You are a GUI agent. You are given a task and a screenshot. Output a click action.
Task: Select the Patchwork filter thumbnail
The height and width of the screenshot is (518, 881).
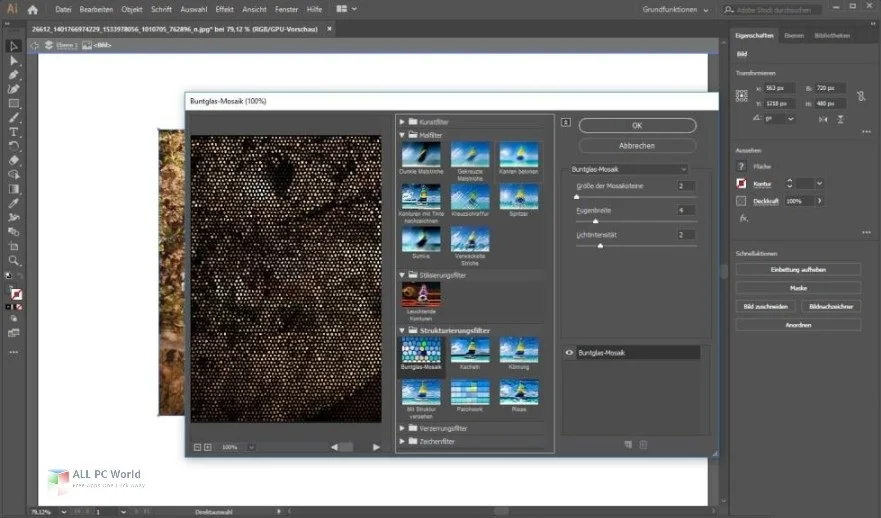coord(468,391)
